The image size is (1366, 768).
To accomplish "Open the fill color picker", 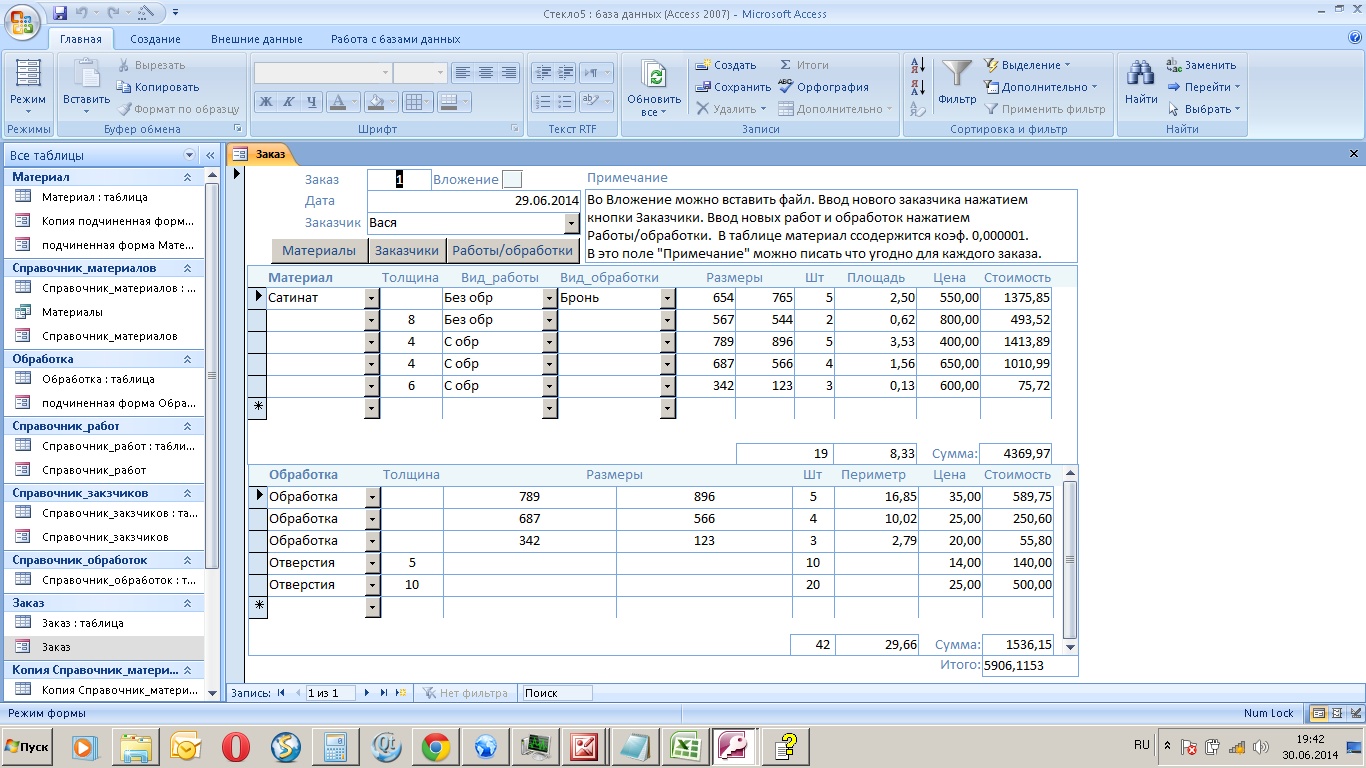I will [381, 101].
